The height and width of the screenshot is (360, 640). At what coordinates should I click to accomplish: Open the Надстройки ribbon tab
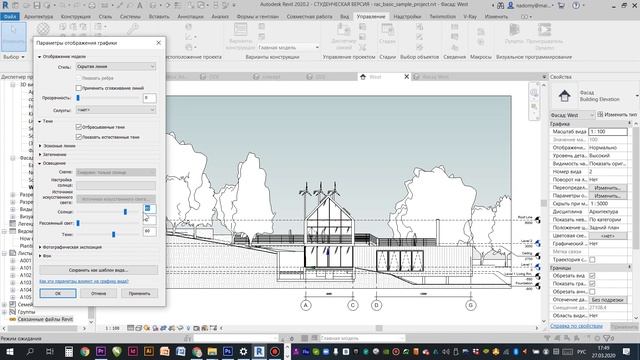point(407,17)
